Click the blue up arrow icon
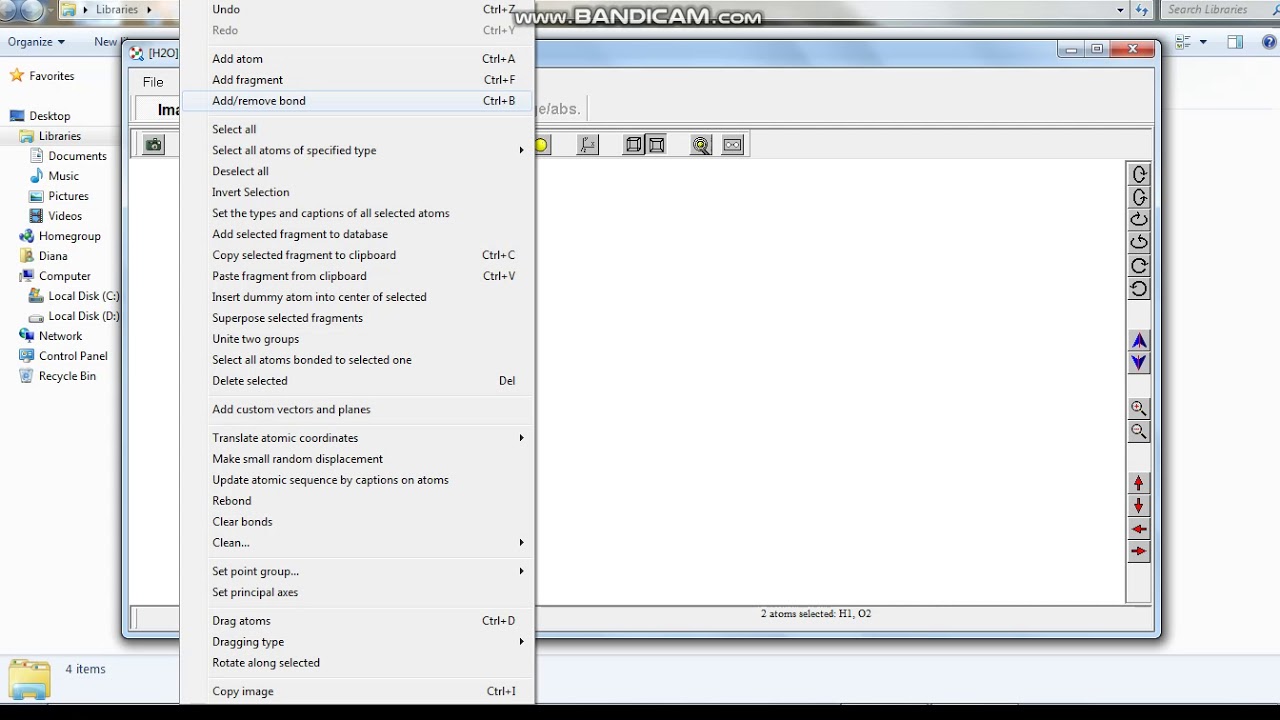The image size is (1280, 720). tap(1139, 341)
